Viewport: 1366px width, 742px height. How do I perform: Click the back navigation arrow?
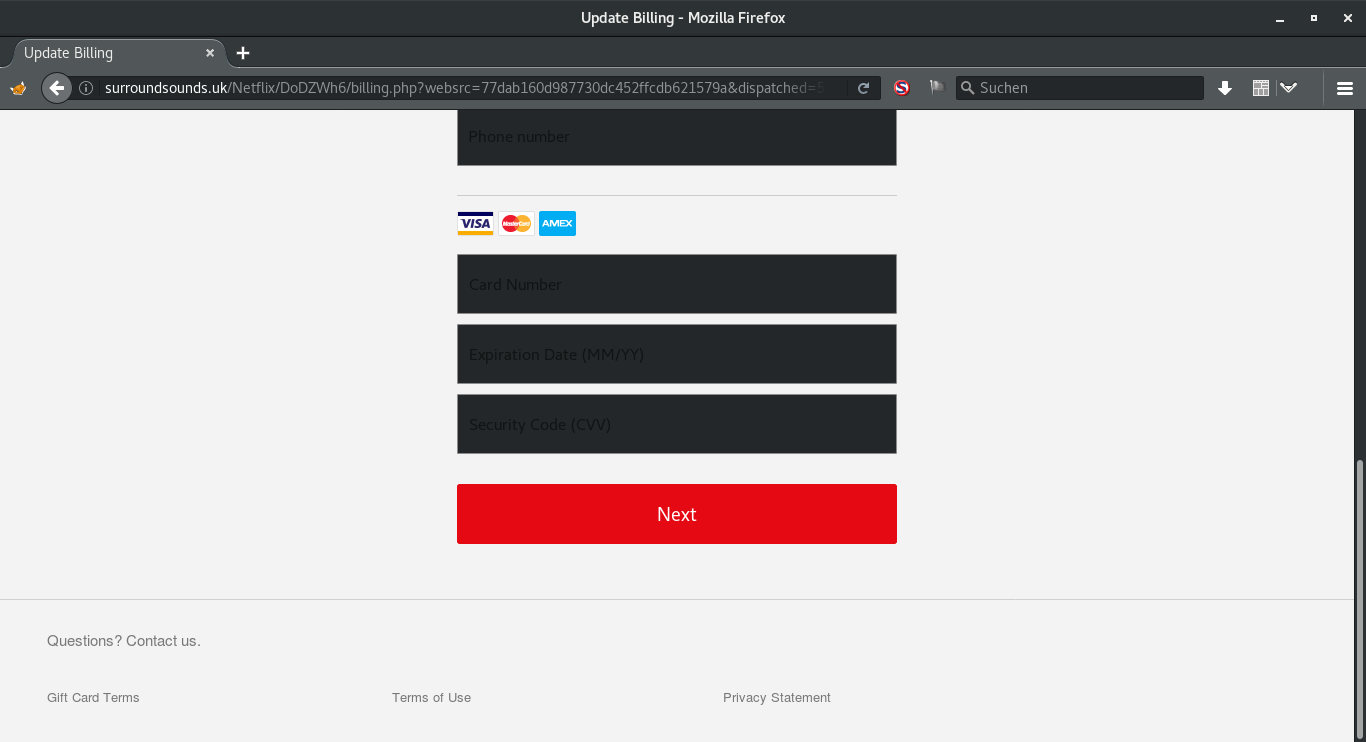(x=57, y=88)
